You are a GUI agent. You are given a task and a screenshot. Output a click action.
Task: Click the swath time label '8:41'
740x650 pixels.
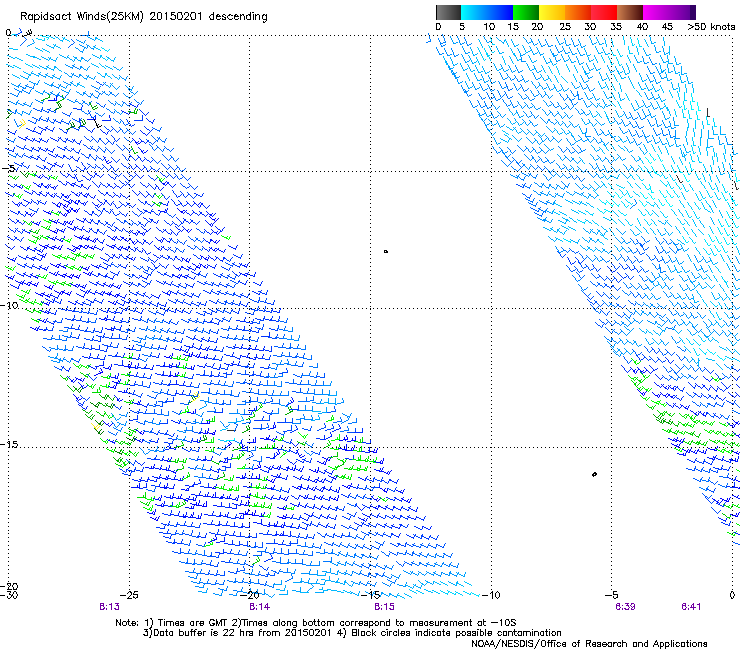tap(691, 607)
